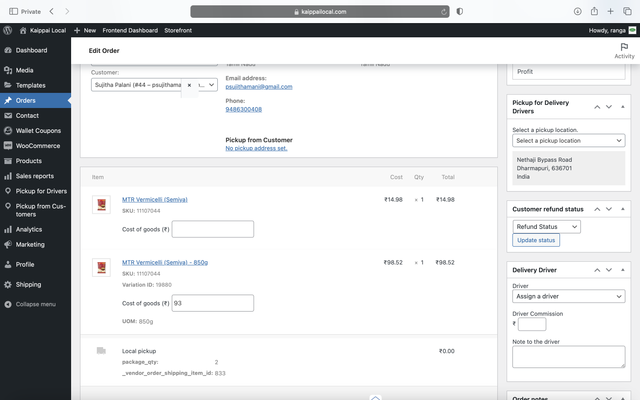
Task: Open Marketing megaphone icon
Action: 8,244
